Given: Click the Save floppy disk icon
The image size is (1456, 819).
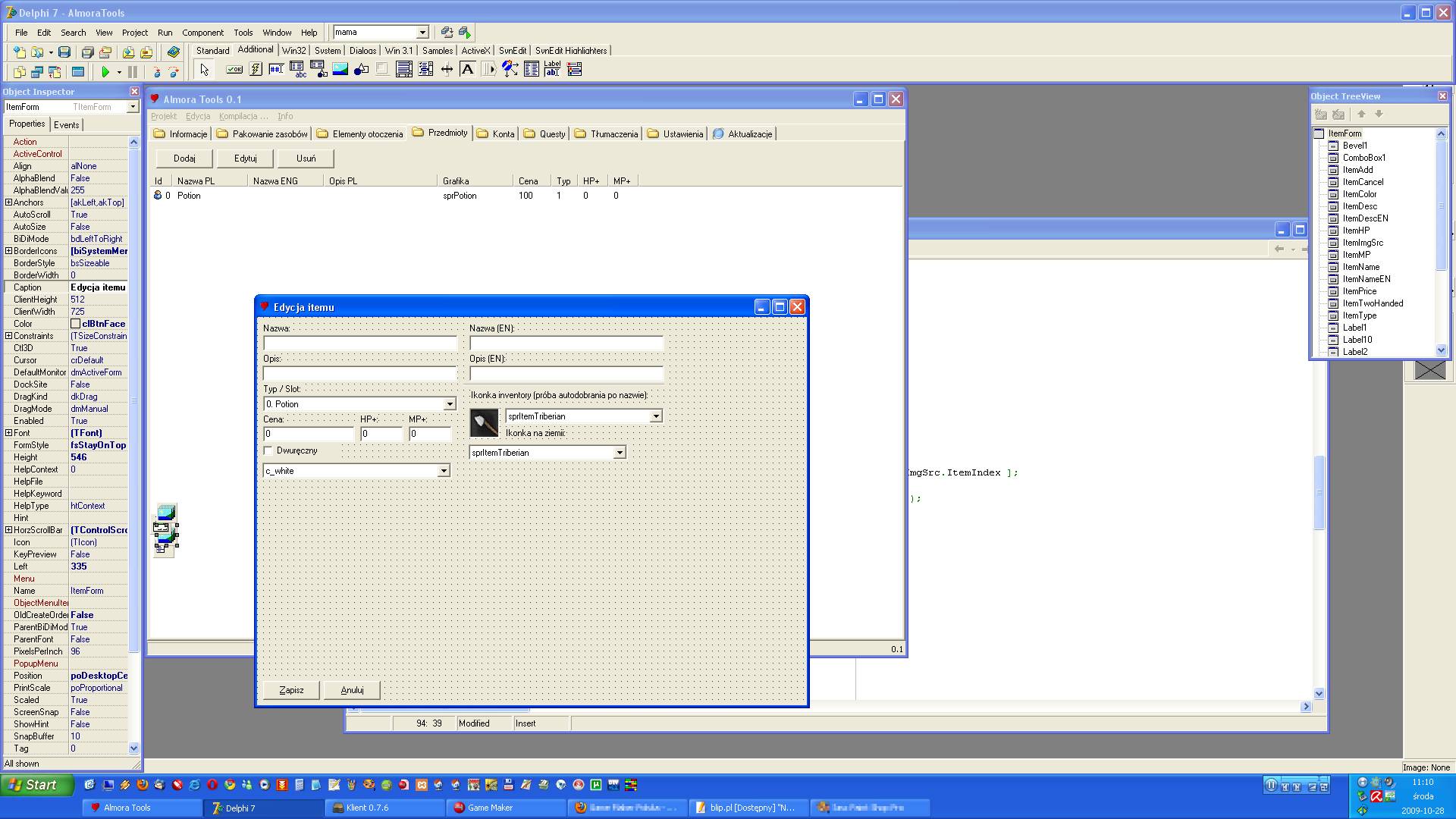Looking at the screenshot, I should click(64, 52).
